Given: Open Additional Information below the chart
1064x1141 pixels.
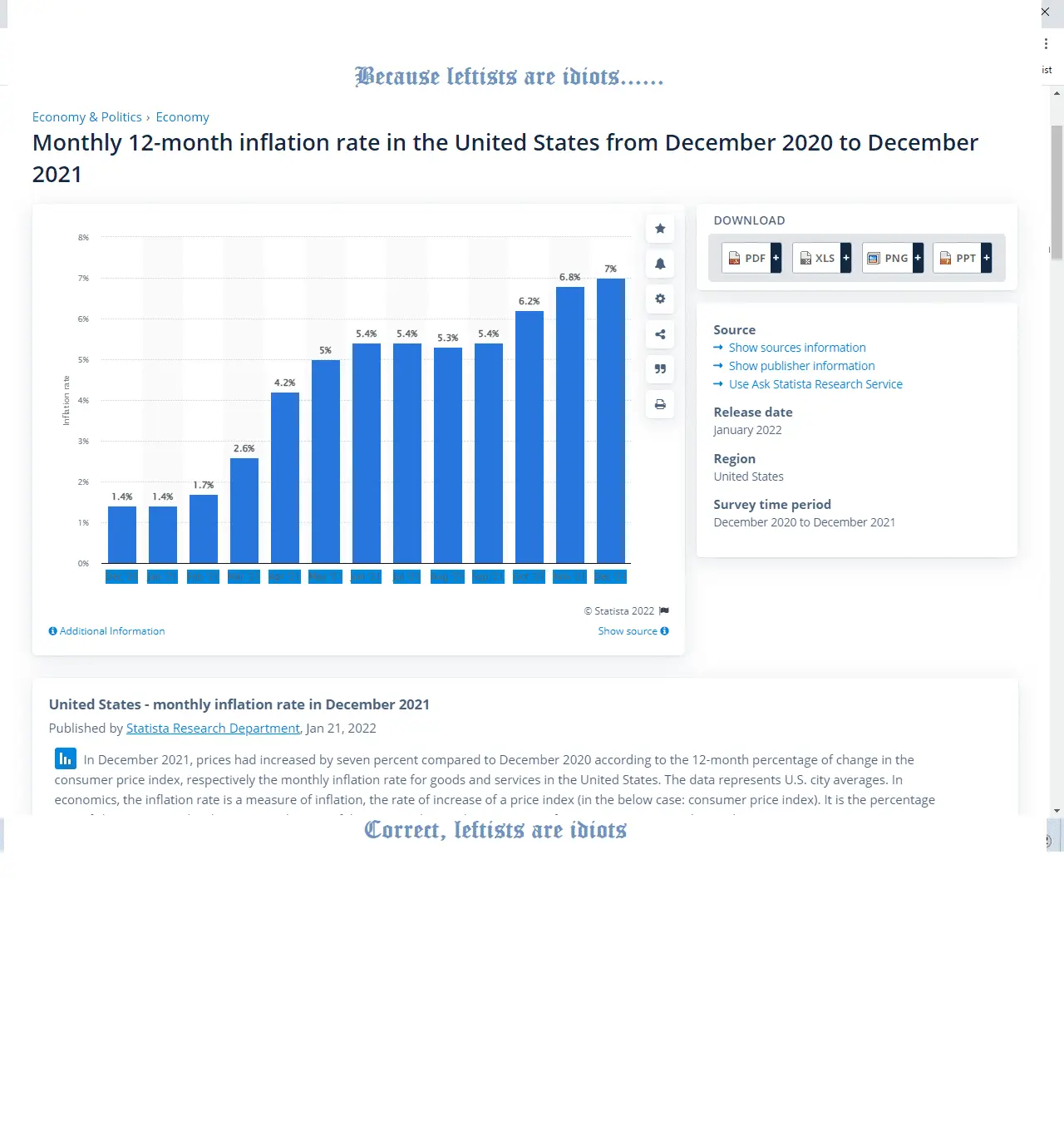Looking at the screenshot, I should point(106,631).
